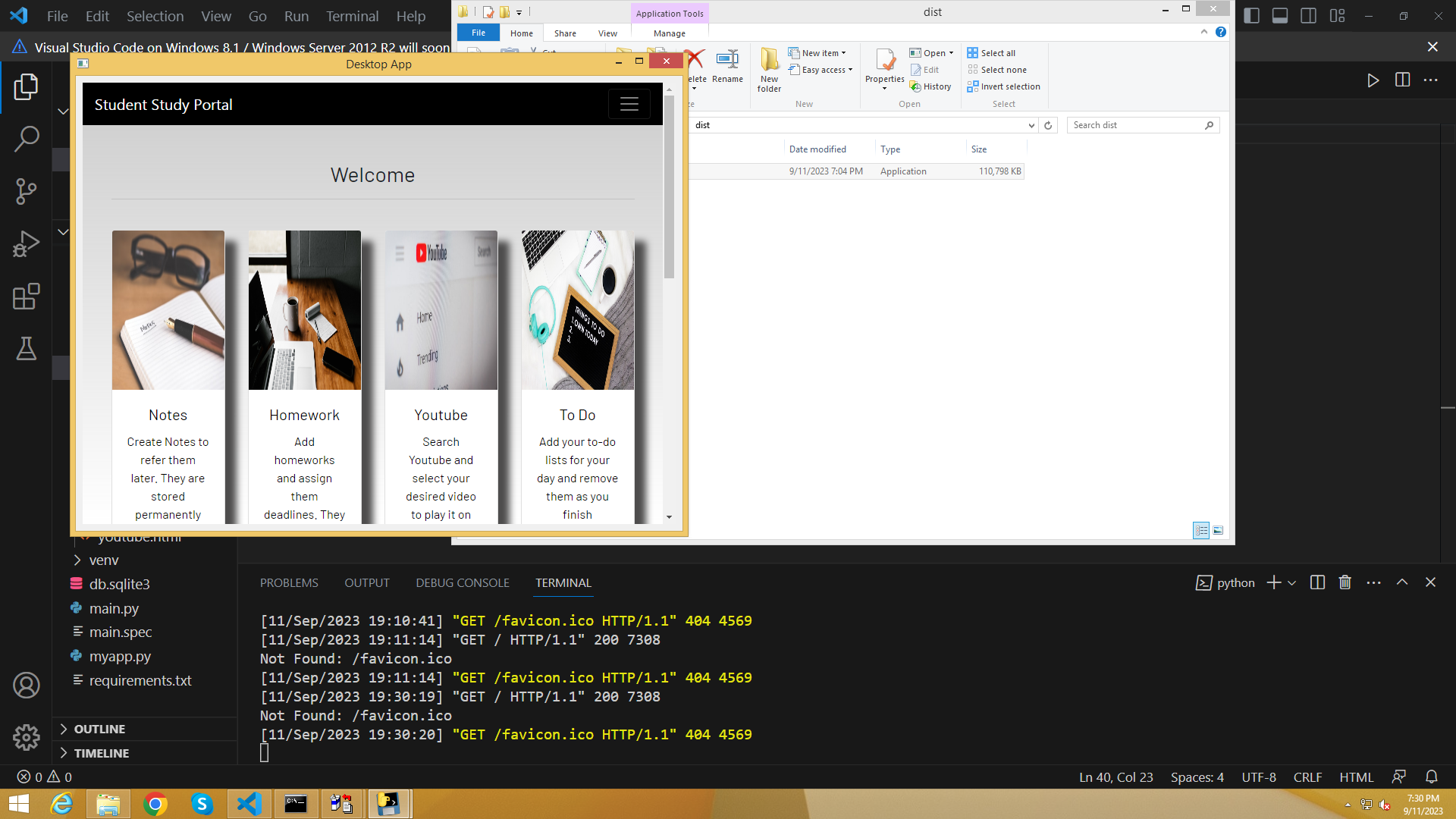Expand the OUTLINE section
Image resolution: width=1456 pixels, height=819 pixels.
point(99,729)
